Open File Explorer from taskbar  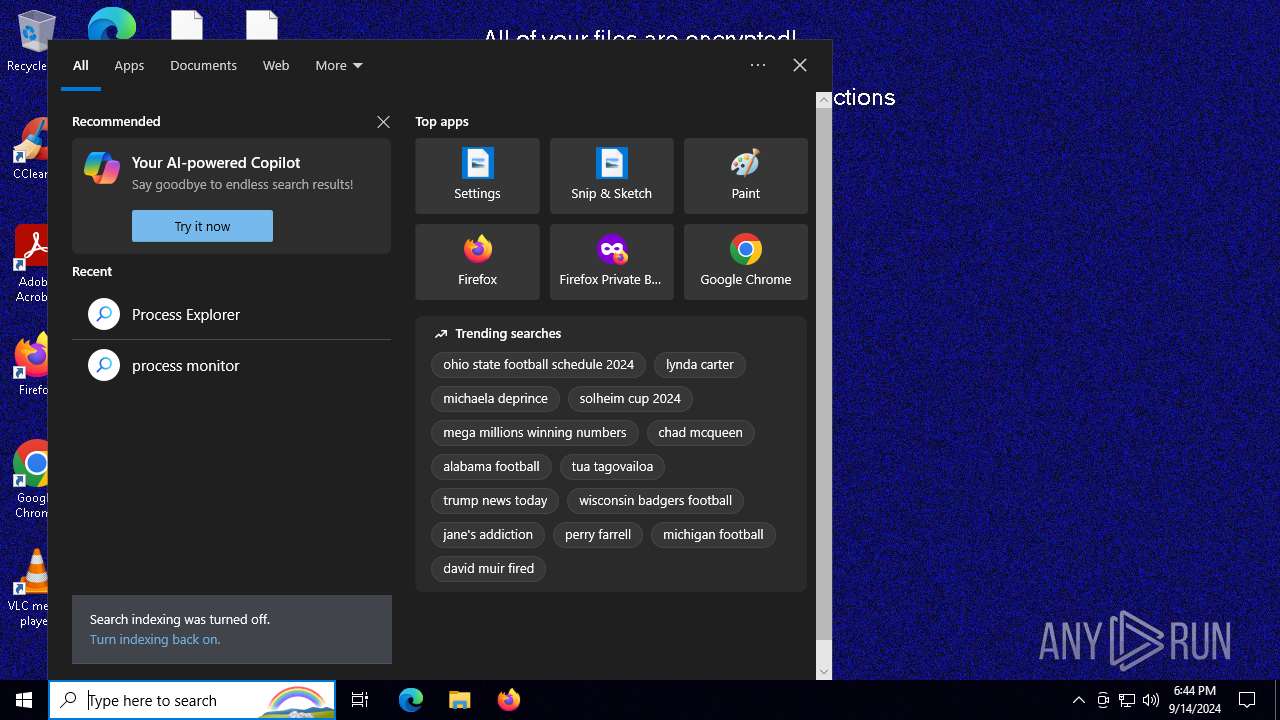(459, 700)
